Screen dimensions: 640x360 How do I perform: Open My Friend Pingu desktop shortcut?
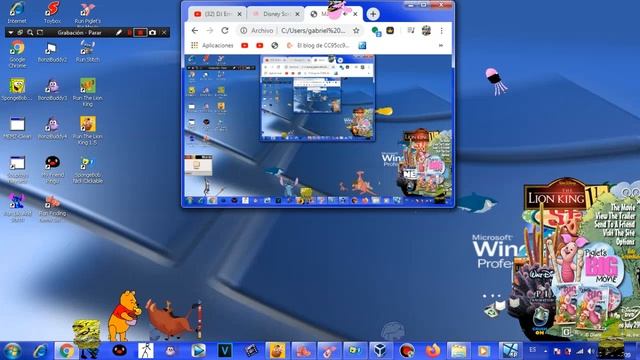(x=52, y=169)
